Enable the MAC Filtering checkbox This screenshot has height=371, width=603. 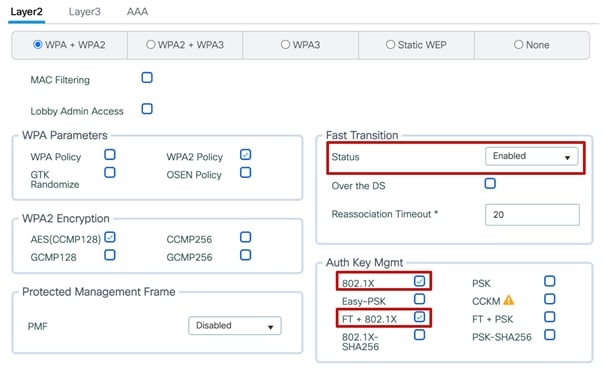(x=147, y=78)
